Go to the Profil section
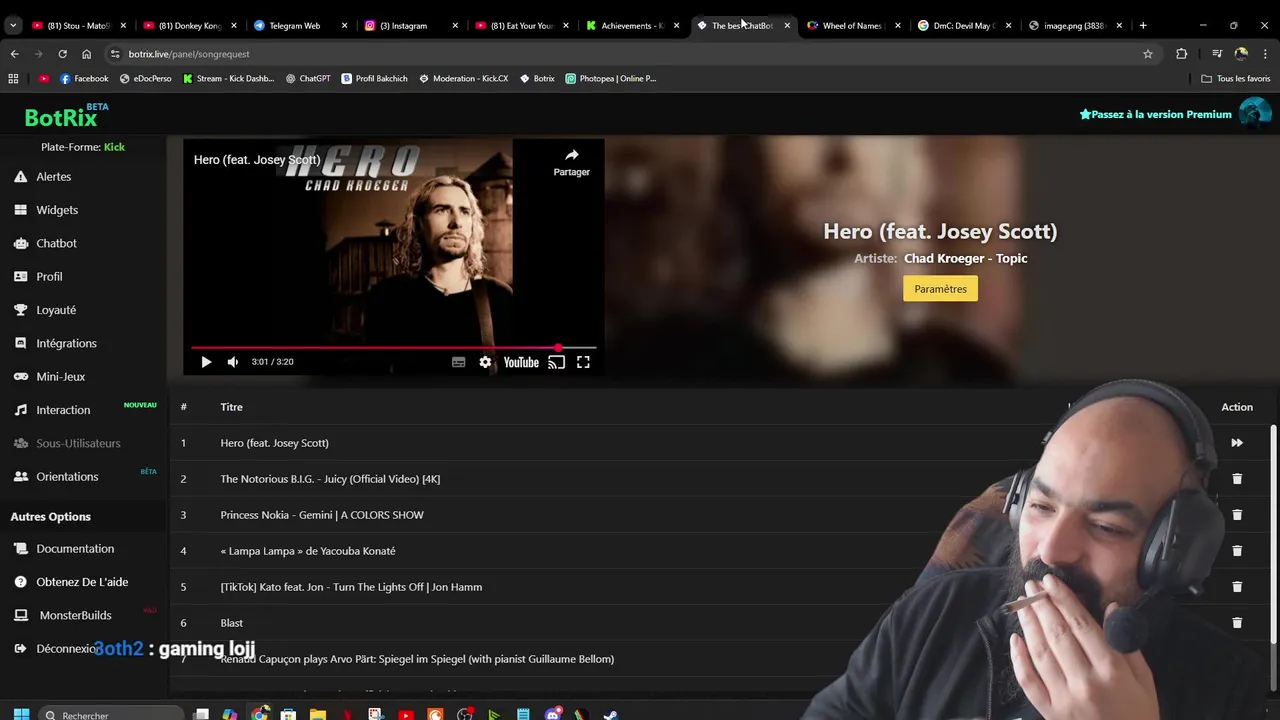The image size is (1280, 720). pos(49,276)
